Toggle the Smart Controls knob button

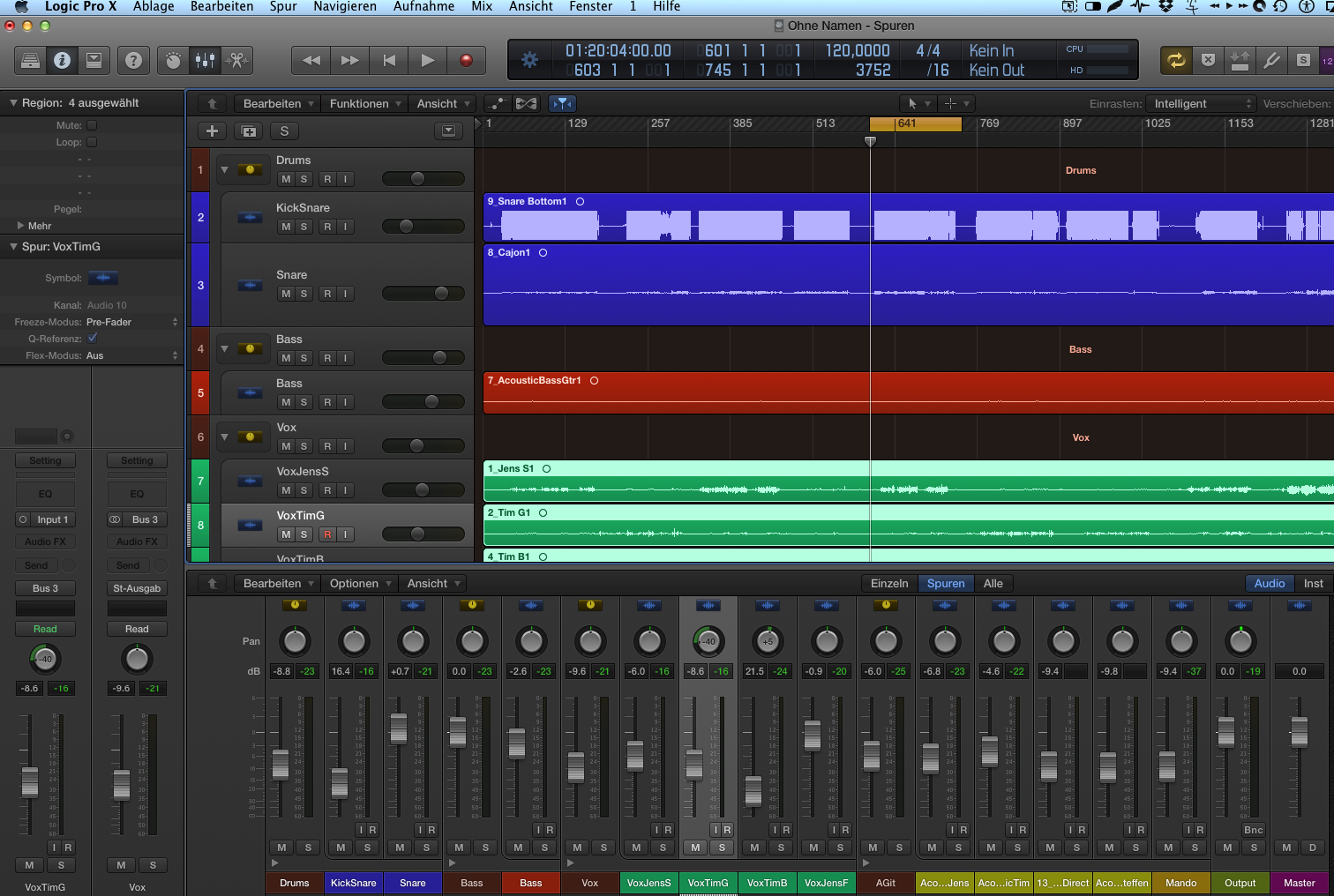click(x=173, y=60)
